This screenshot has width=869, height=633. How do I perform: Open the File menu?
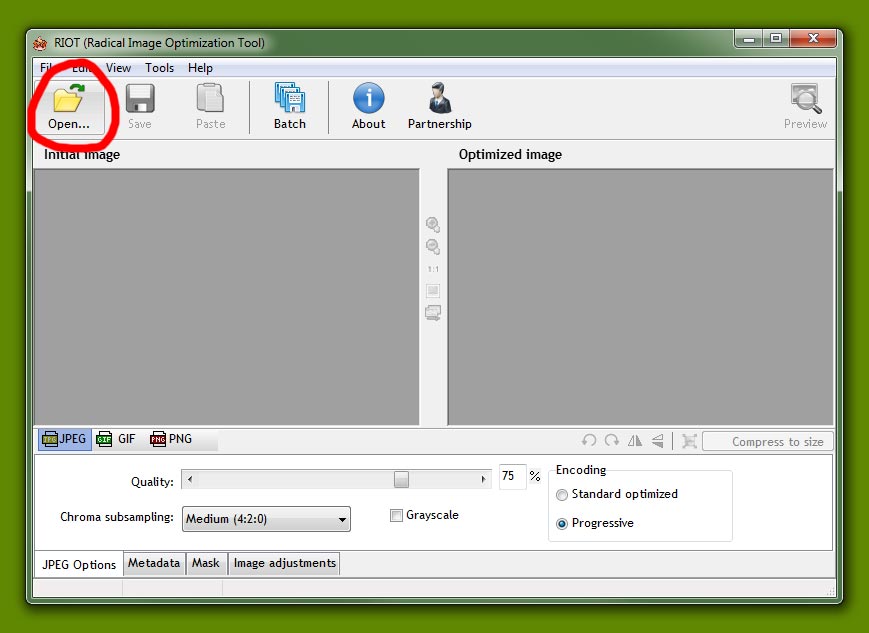[x=46, y=68]
